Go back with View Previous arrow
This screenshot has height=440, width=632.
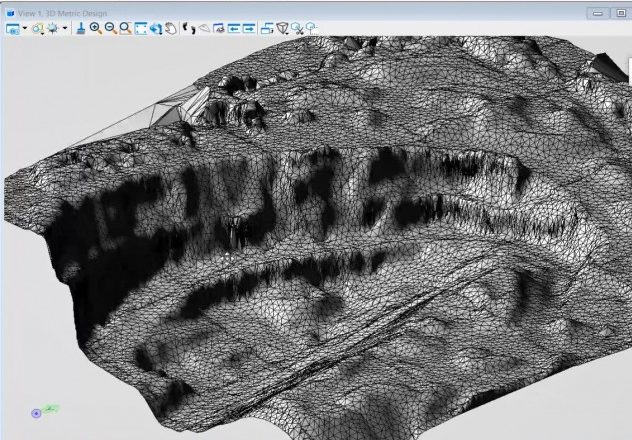pyautogui.click(x=234, y=29)
